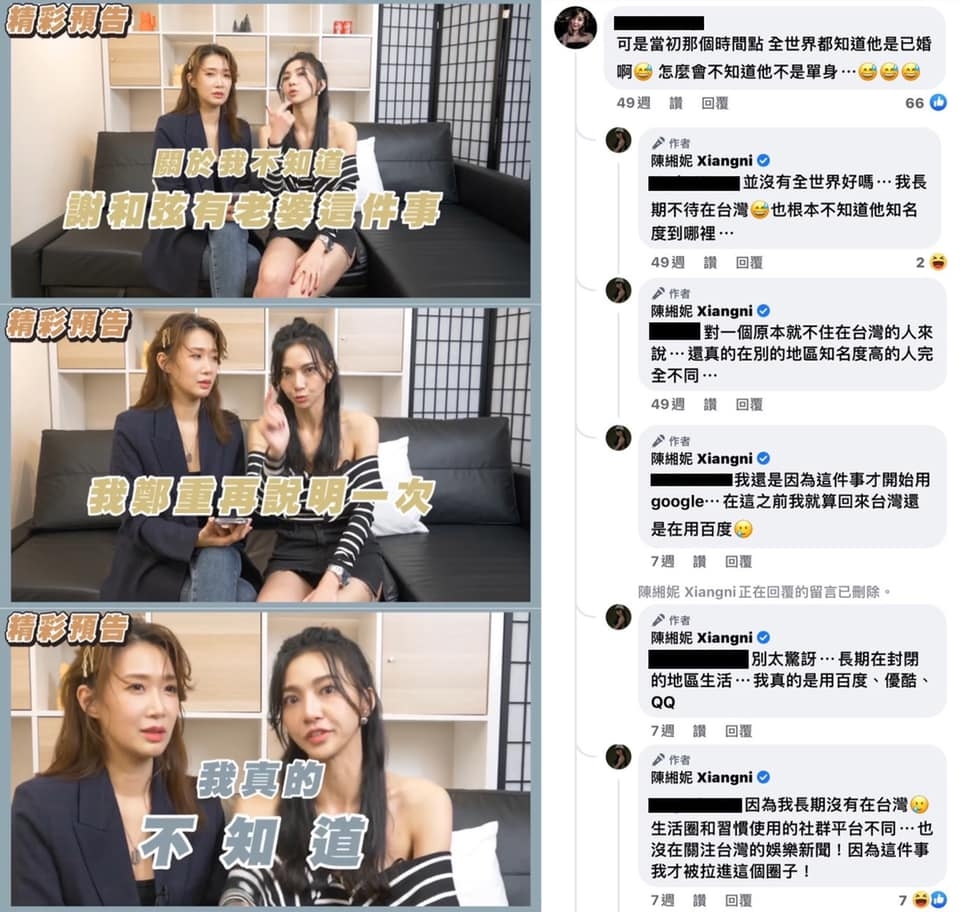Click Xiangni's avatar on the last reply
Viewport: 960px width, 912px height.
[x=618, y=757]
